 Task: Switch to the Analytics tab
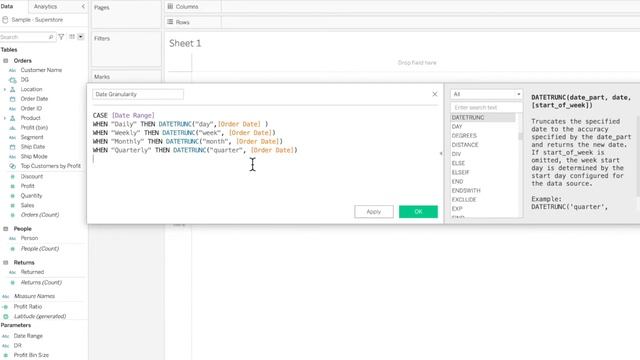coord(45,7)
